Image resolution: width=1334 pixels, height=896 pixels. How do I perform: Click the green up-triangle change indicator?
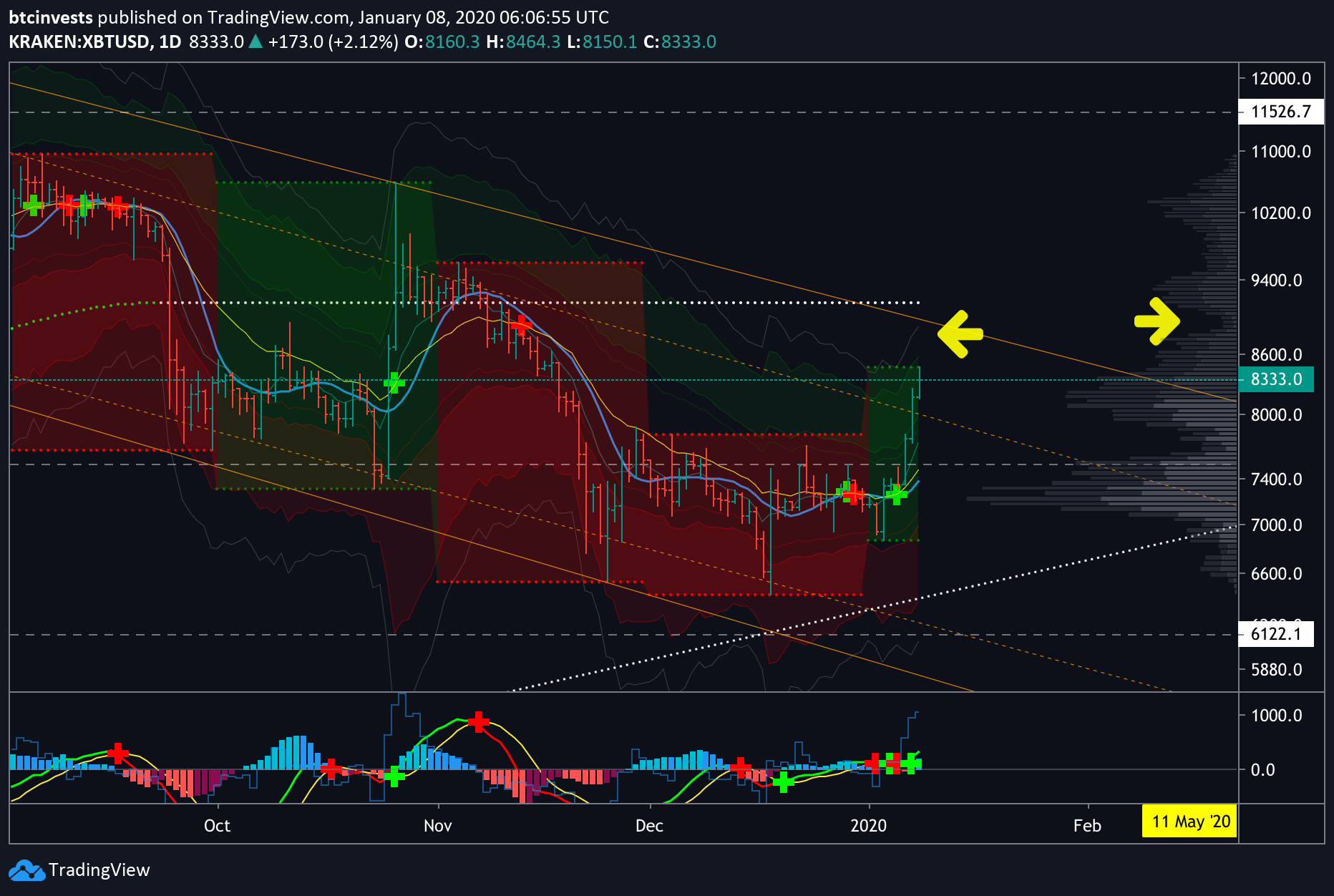pos(255,42)
